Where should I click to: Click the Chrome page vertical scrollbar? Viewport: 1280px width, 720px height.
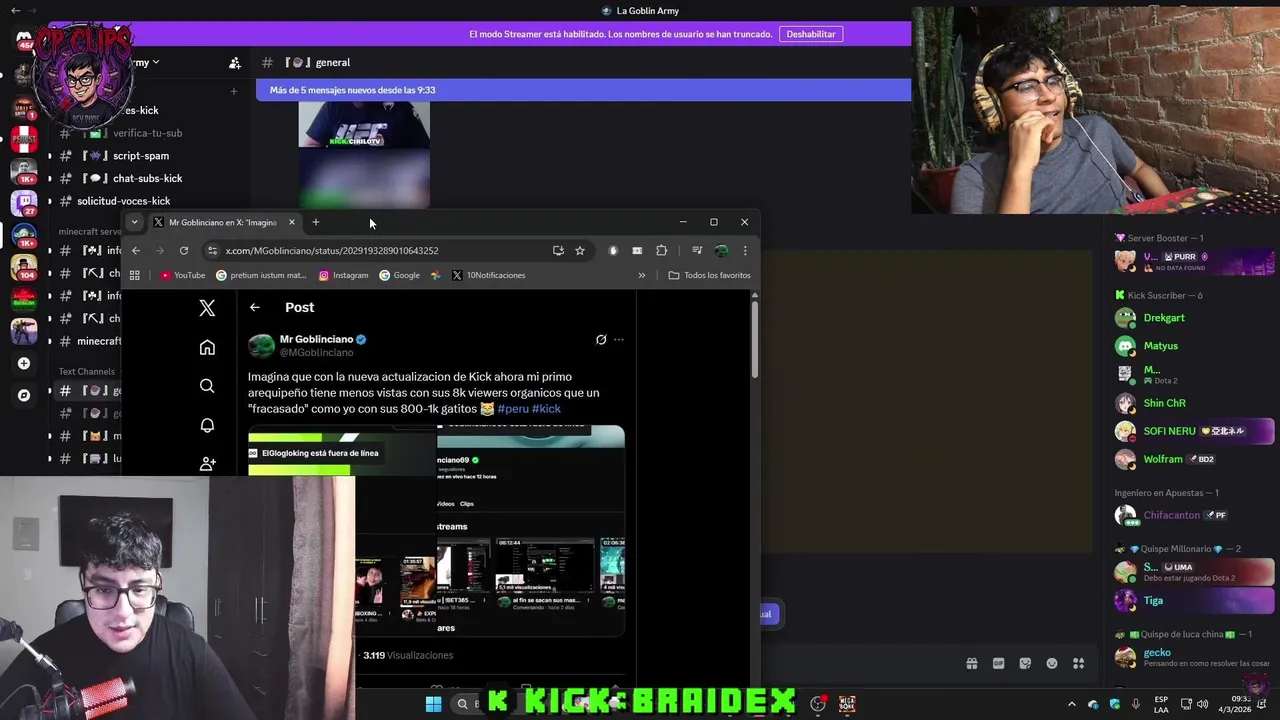[755, 340]
